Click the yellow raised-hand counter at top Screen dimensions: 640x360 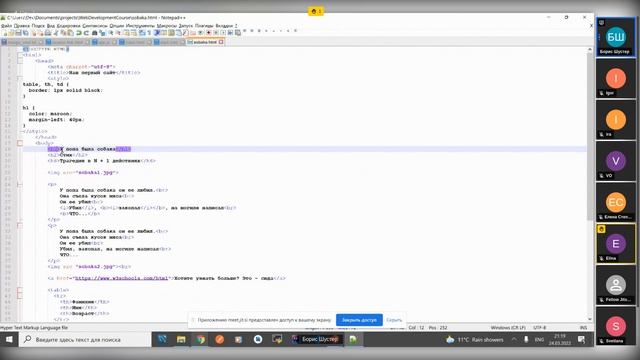pyautogui.click(x=316, y=11)
